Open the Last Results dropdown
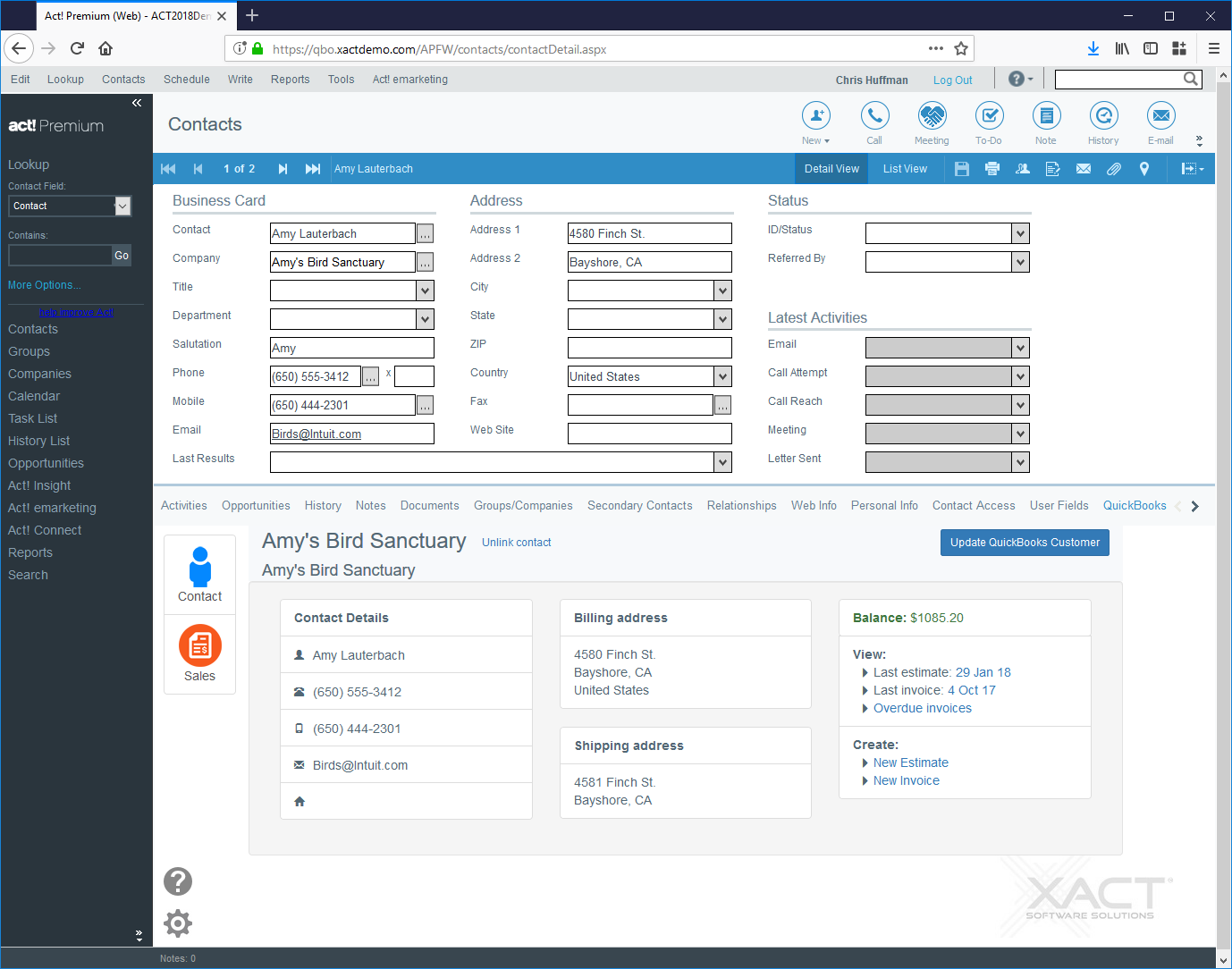This screenshot has height=969, width=1232. (723, 462)
